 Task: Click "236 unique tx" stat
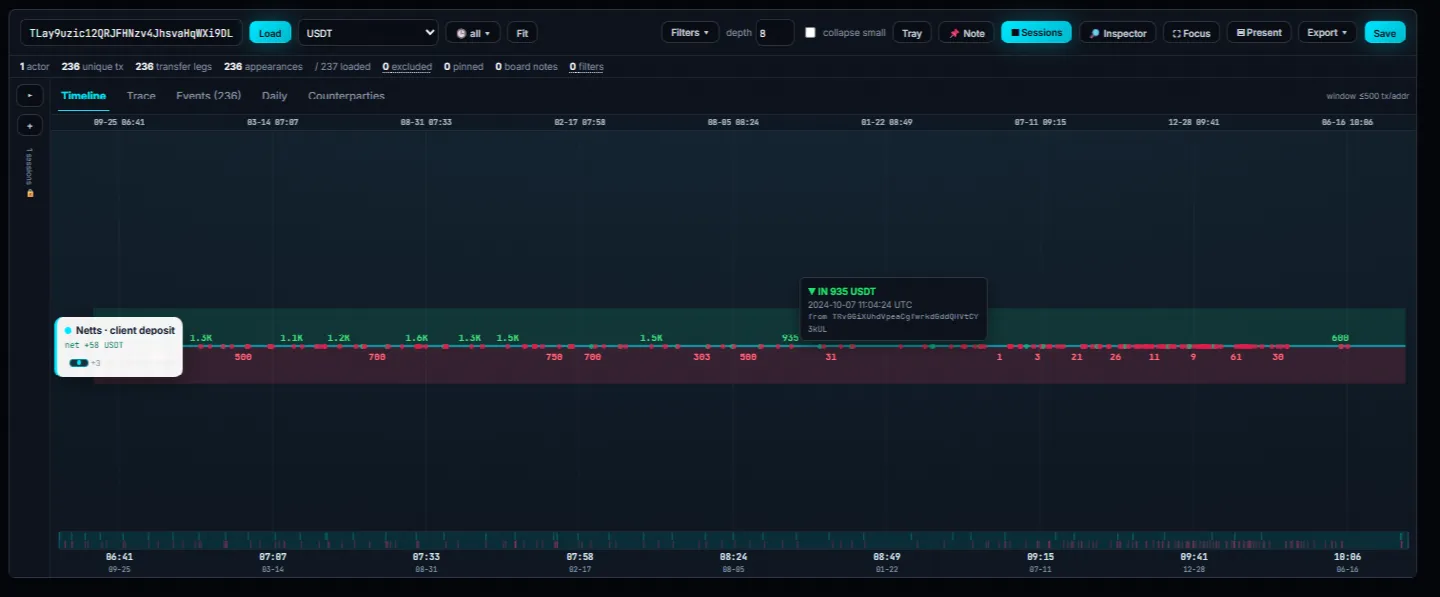(x=93, y=67)
